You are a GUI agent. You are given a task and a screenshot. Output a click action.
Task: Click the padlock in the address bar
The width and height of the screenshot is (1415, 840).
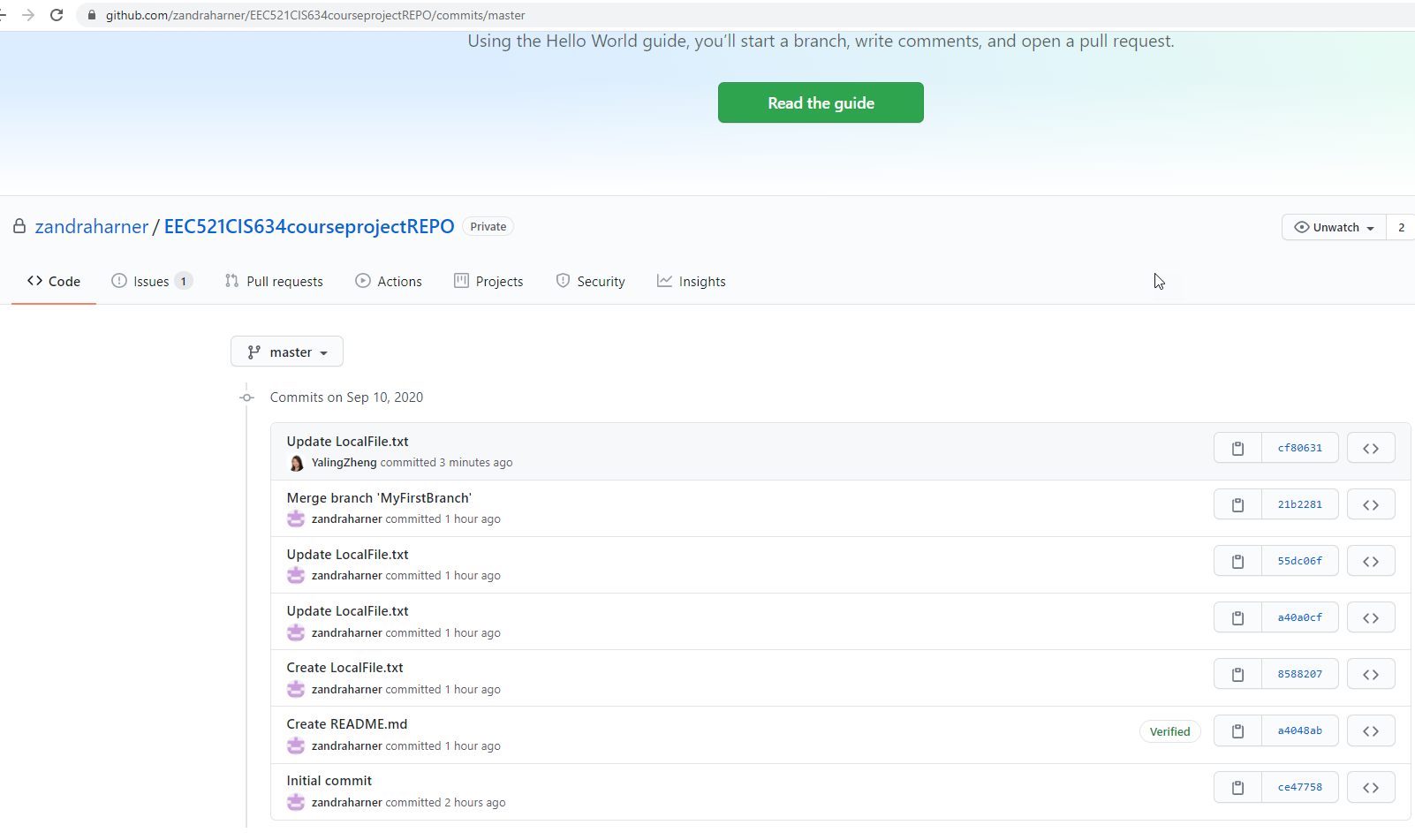tap(91, 15)
